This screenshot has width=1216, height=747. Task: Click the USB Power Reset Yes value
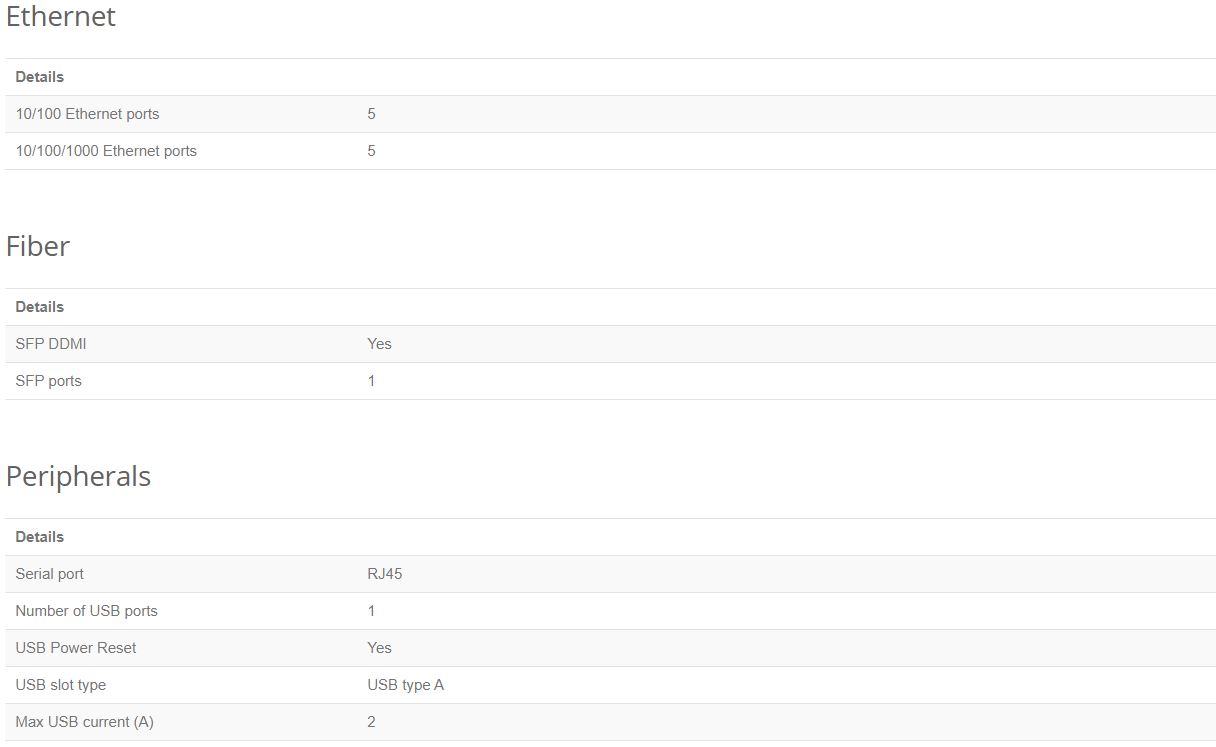(379, 648)
